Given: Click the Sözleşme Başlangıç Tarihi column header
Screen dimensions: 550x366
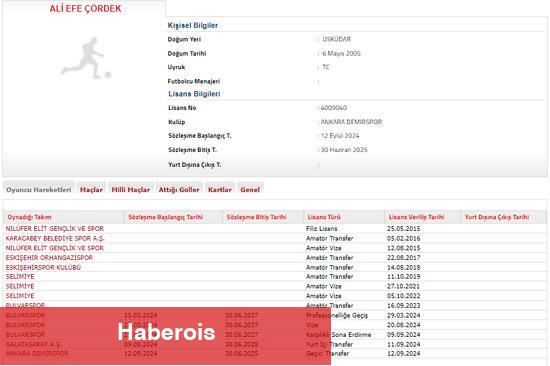Looking at the screenshot, I should click(x=166, y=217).
